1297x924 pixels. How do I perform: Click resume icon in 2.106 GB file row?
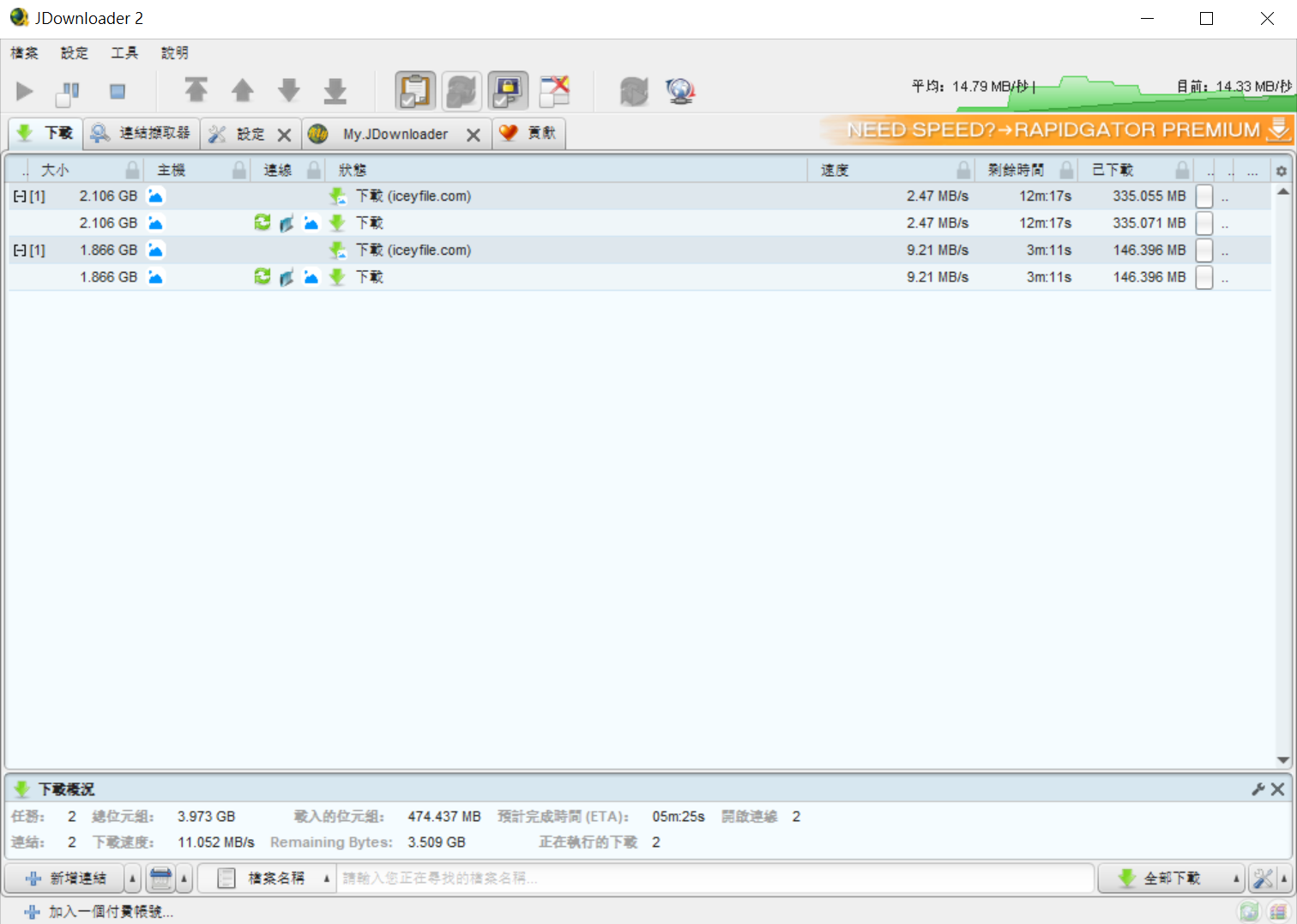click(x=262, y=223)
